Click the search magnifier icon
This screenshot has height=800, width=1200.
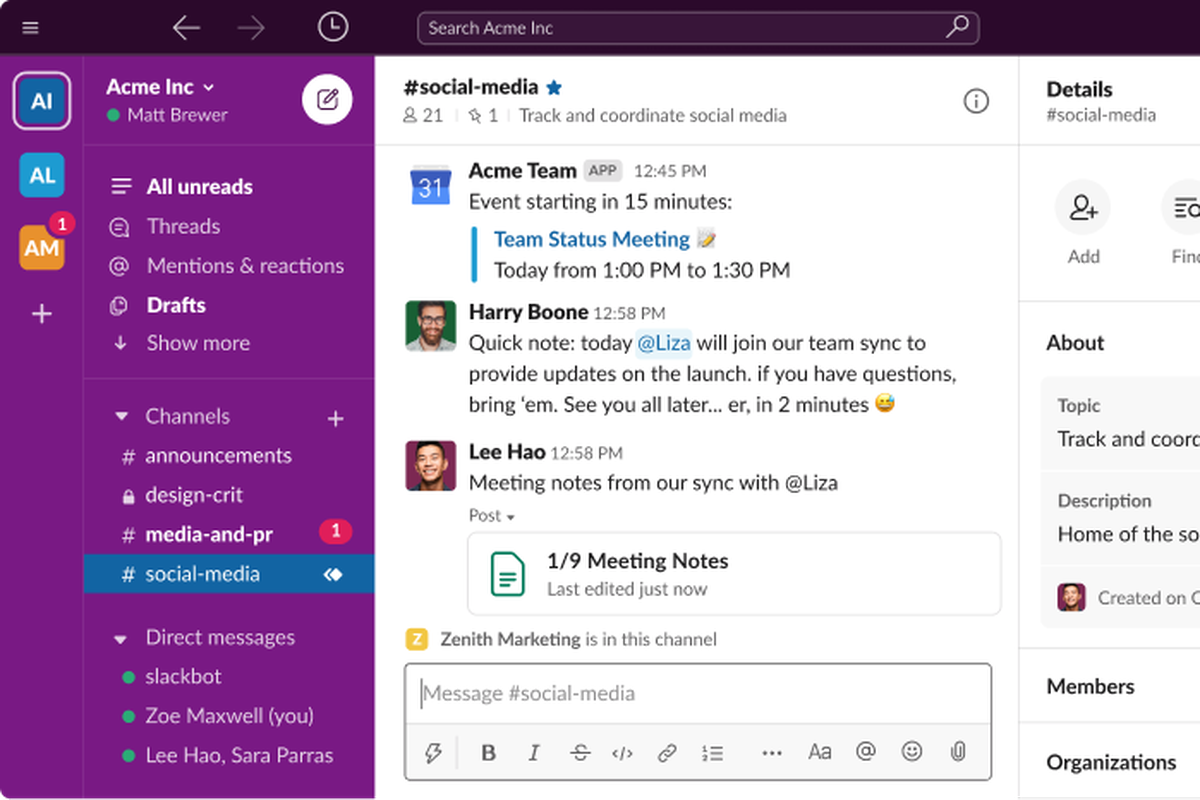coord(957,27)
